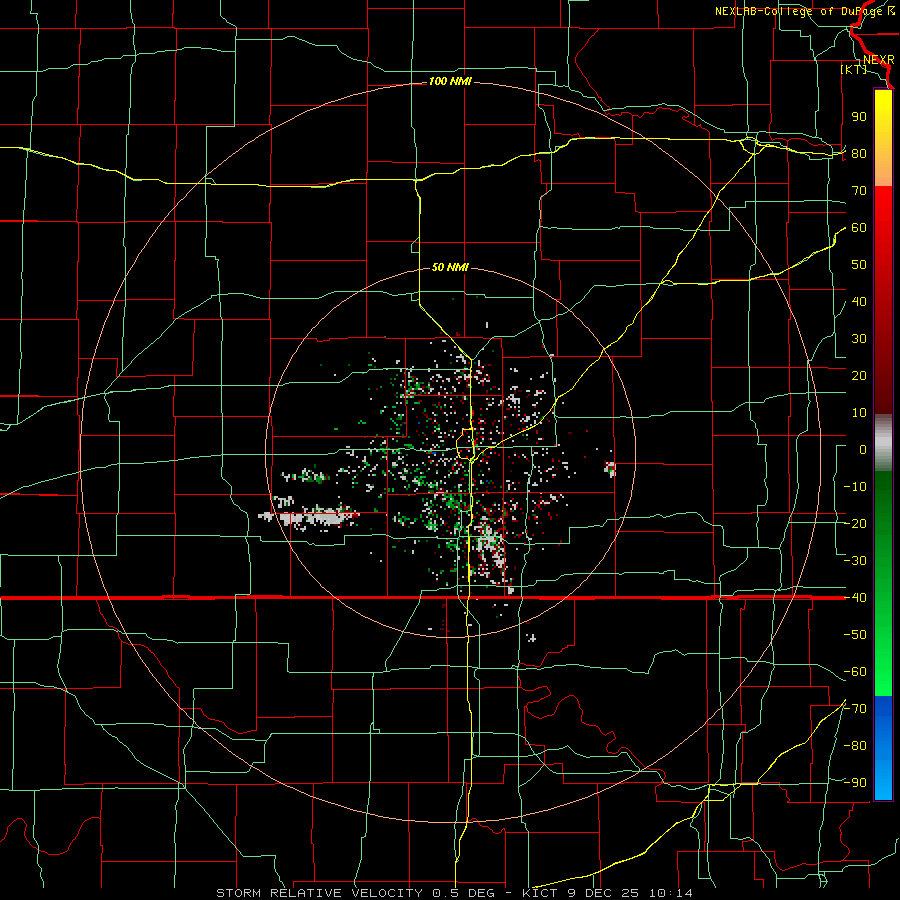Click the 50 NMI range ring label
This screenshot has width=900, height=900.
click(x=450, y=267)
